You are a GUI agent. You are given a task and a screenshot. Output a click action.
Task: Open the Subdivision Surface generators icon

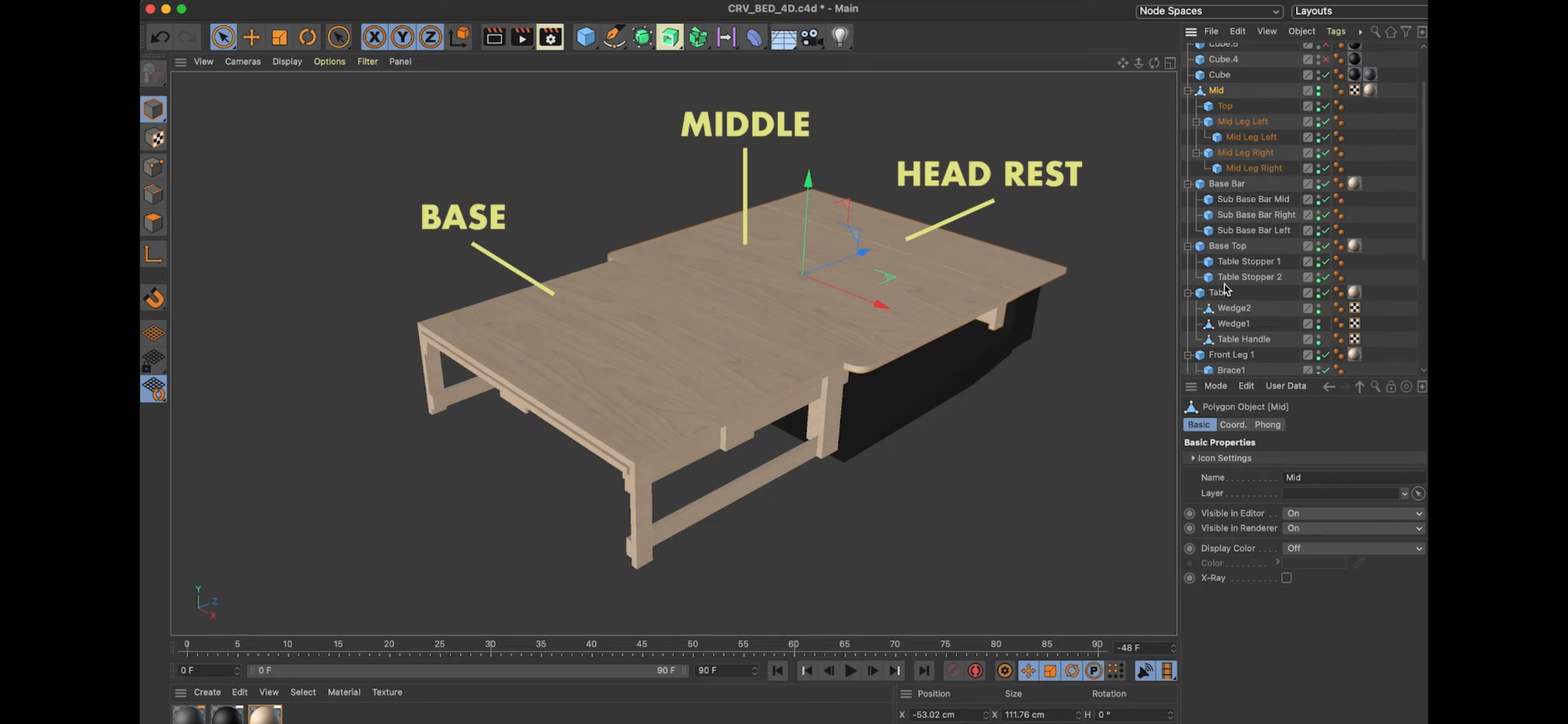(x=643, y=37)
